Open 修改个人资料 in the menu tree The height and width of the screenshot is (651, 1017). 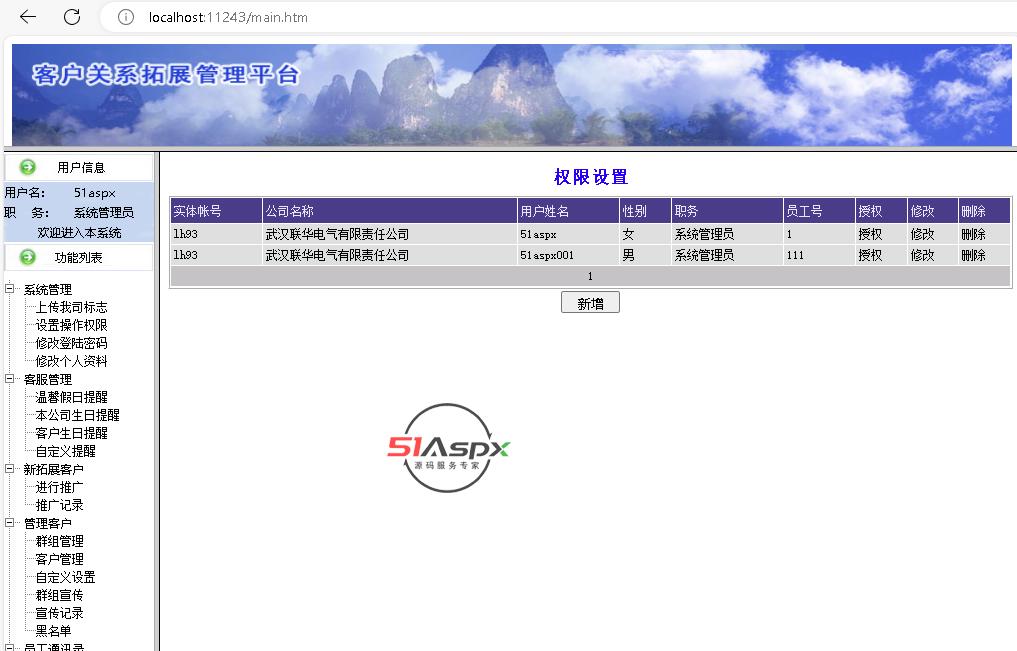click(x=71, y=361)
